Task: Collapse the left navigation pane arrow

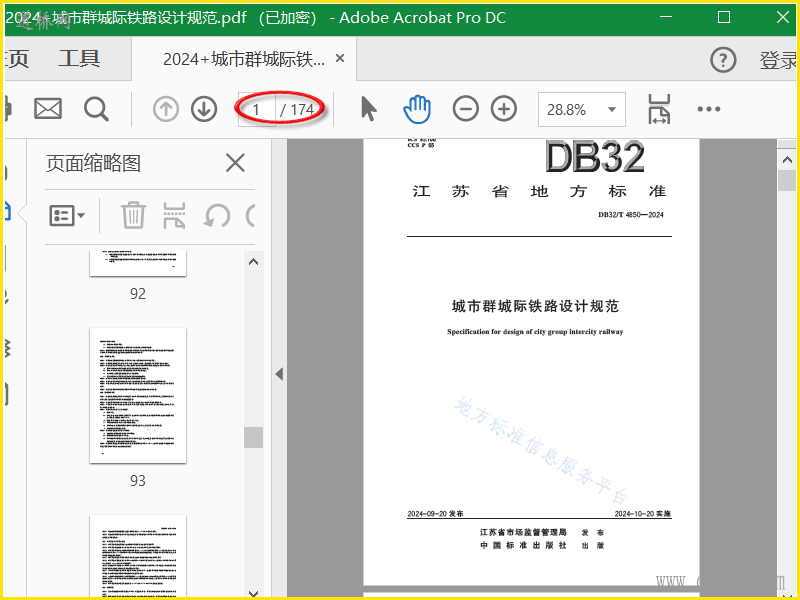Action: click(x=279, y=374)
